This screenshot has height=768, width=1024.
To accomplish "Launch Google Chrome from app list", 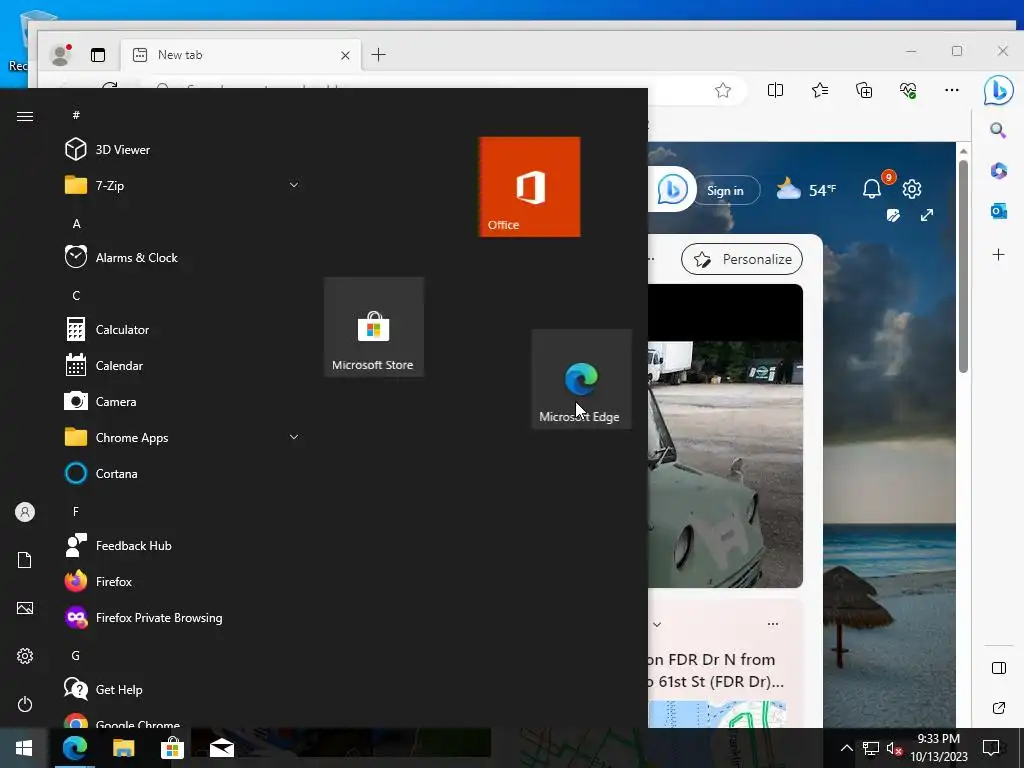I will (183, 721).
